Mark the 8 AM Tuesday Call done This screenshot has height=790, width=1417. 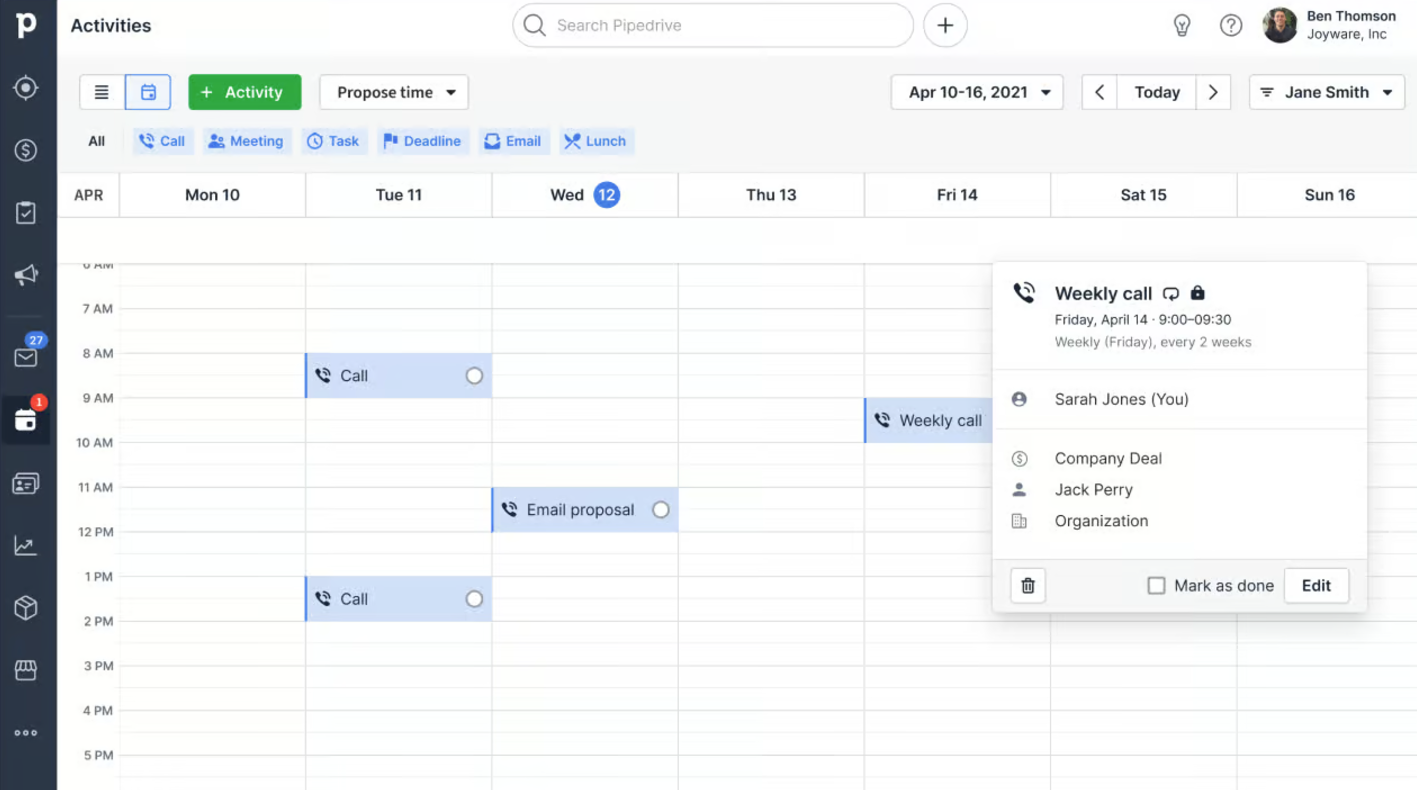[x=474, y=376]
